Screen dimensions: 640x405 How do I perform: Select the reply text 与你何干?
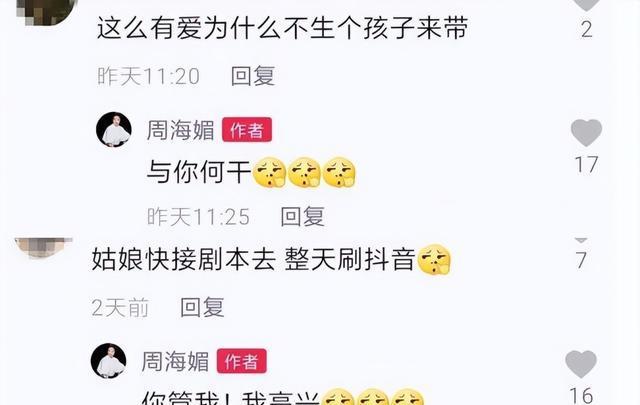click(x=199, y=172)
